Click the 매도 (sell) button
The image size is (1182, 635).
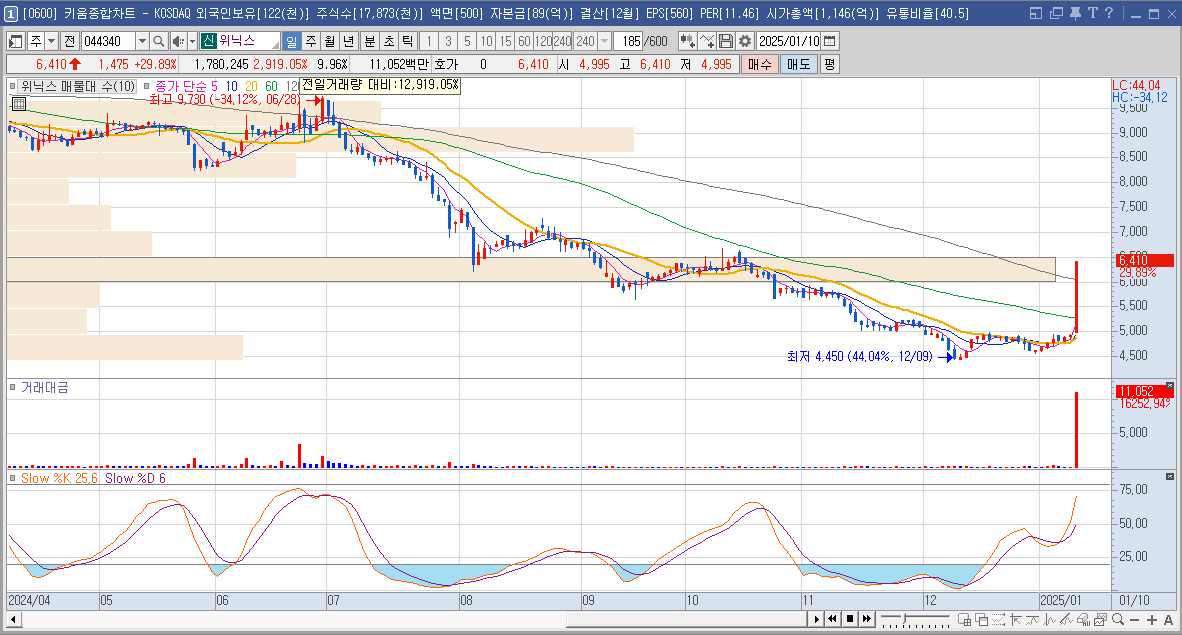(x=798, y=65)
